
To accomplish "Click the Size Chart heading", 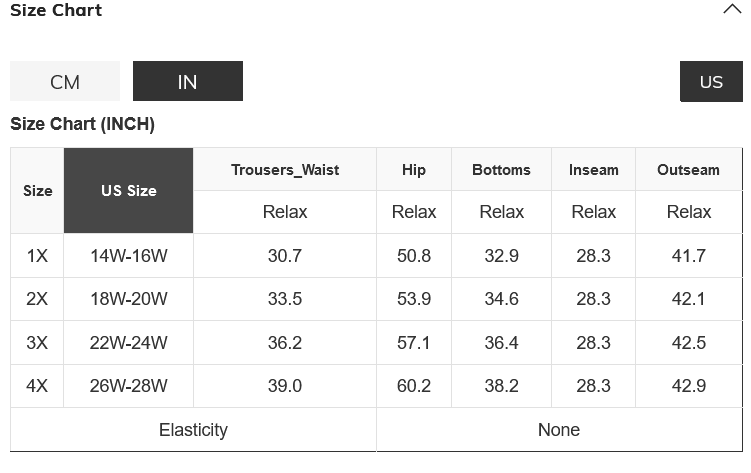I will point(56,10).
